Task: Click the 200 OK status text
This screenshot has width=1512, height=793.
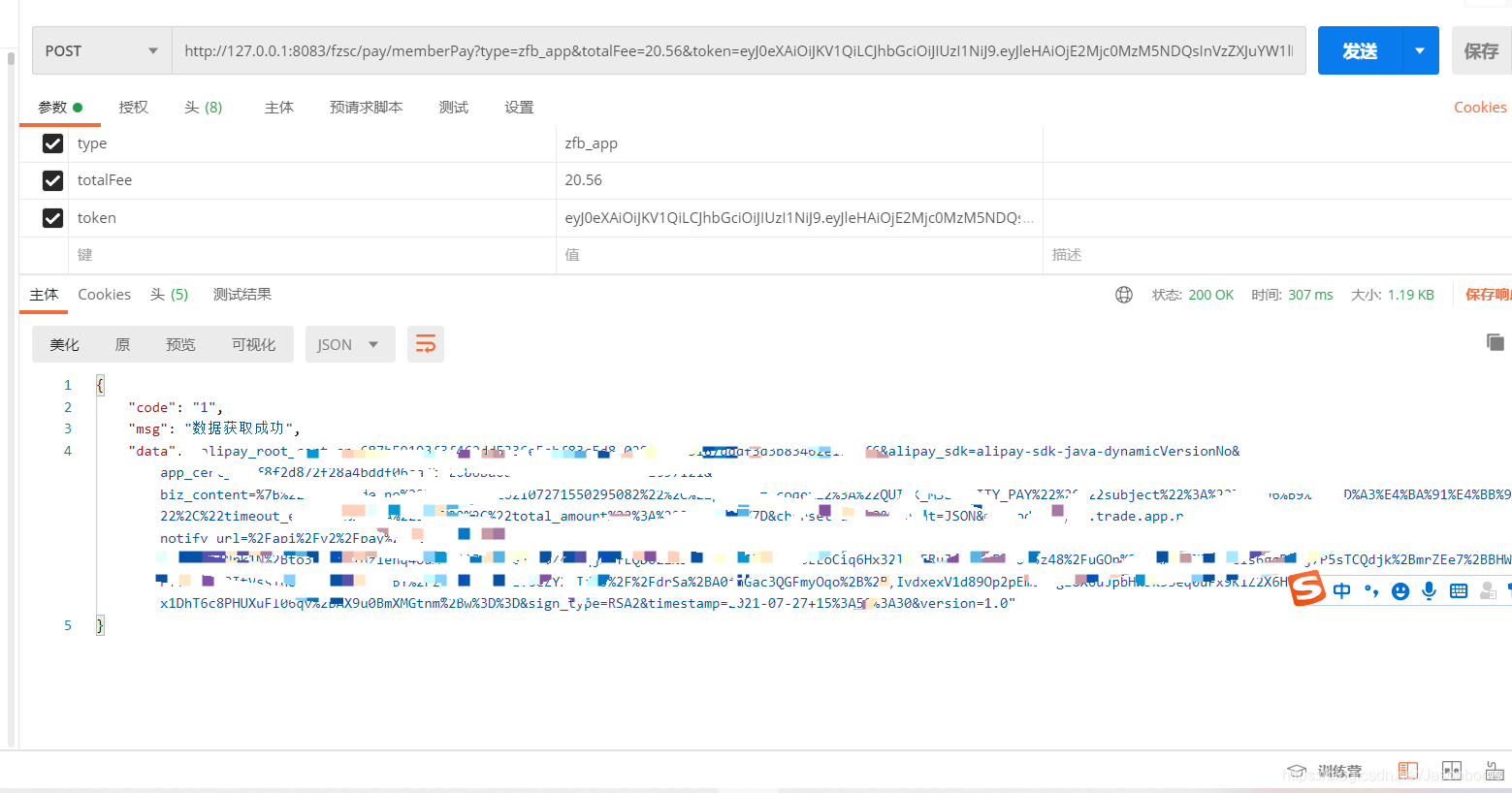Action: 1211,295
